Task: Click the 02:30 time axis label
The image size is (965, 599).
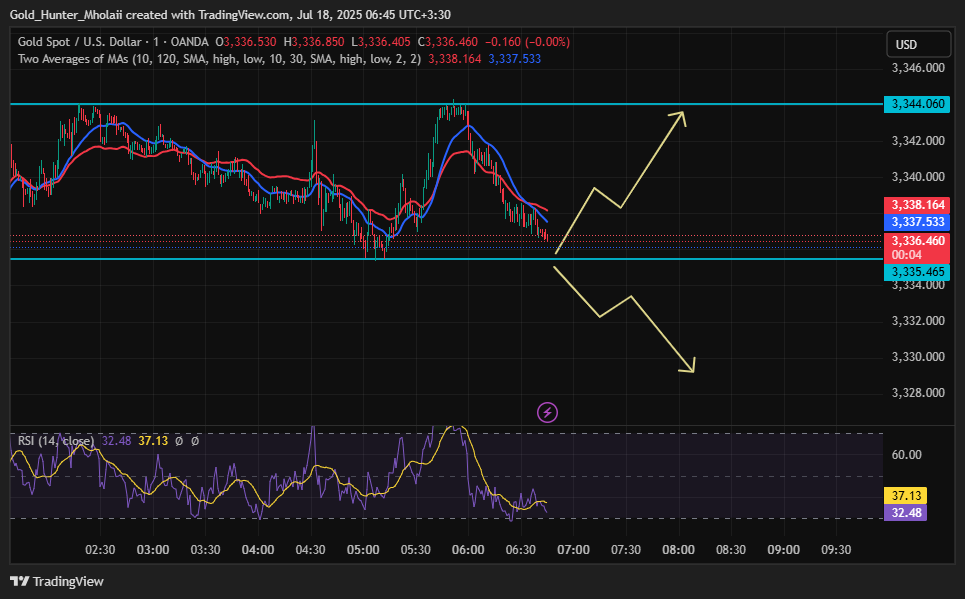Action: click(100, 550)
